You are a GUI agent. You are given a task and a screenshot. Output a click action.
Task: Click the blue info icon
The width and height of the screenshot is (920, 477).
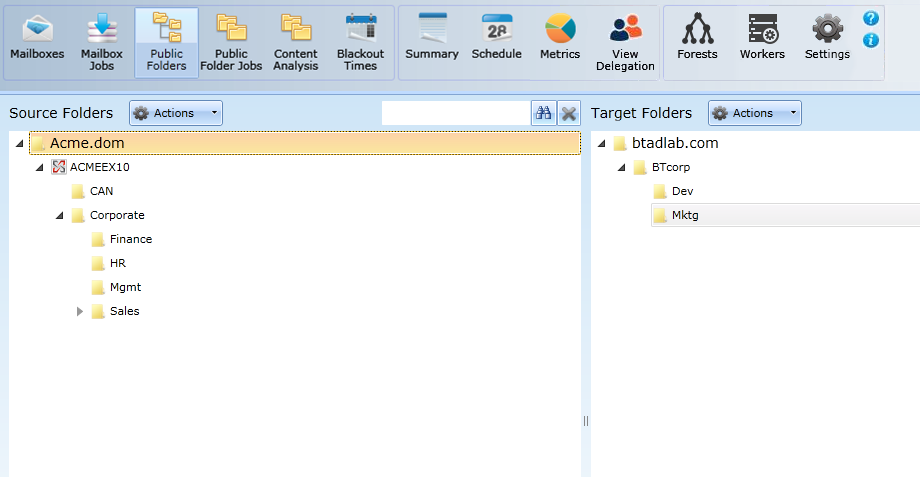(x=871, y=40)
